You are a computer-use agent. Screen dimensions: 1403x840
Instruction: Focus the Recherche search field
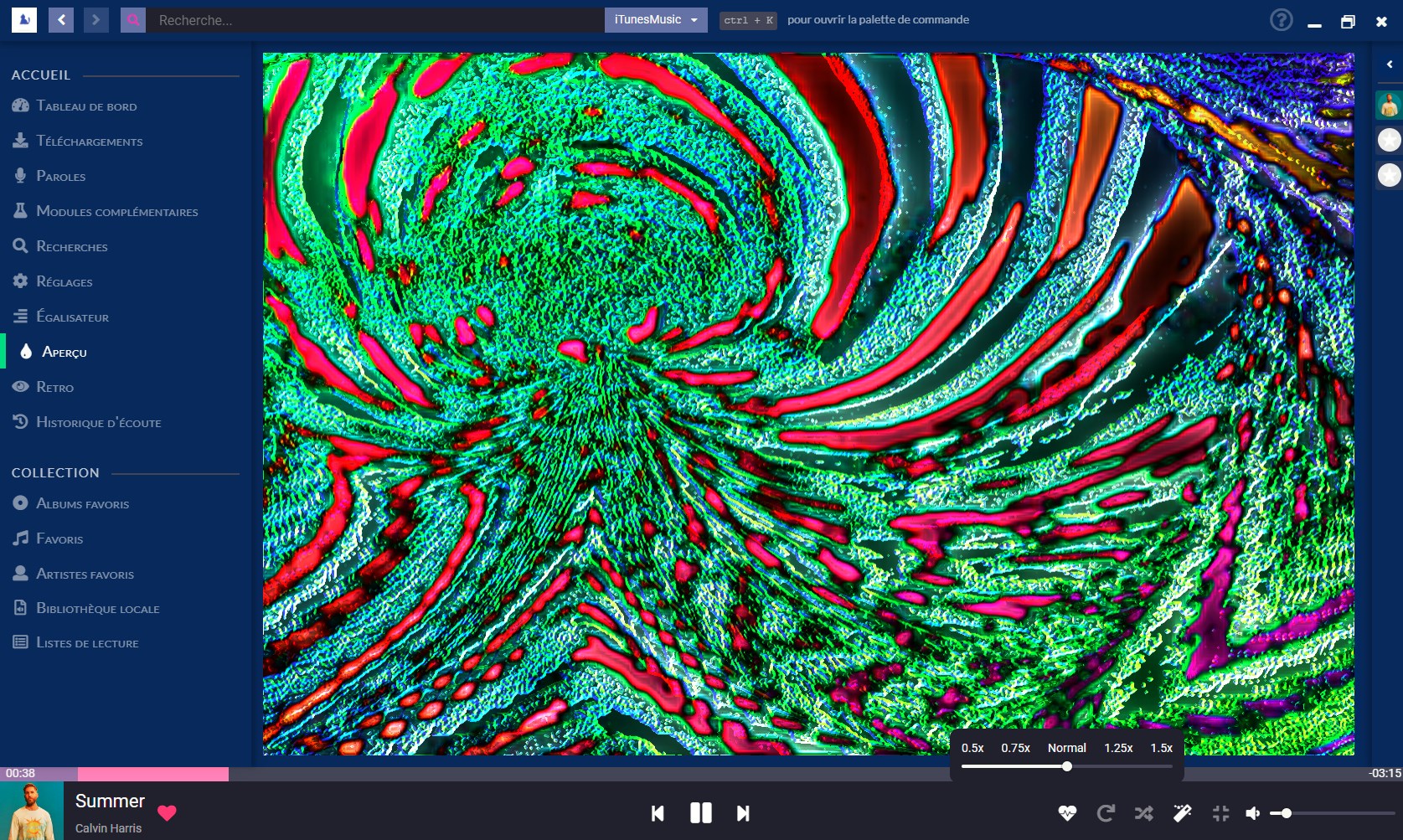pyautogui.click(x=375, y=20)
